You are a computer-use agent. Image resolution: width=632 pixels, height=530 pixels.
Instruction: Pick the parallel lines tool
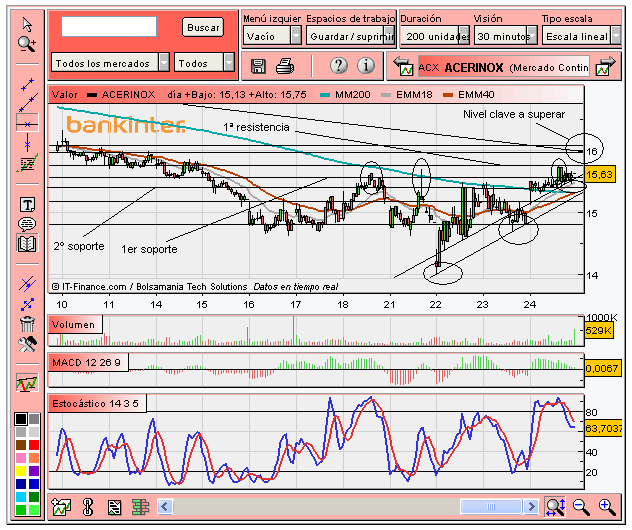27,284
